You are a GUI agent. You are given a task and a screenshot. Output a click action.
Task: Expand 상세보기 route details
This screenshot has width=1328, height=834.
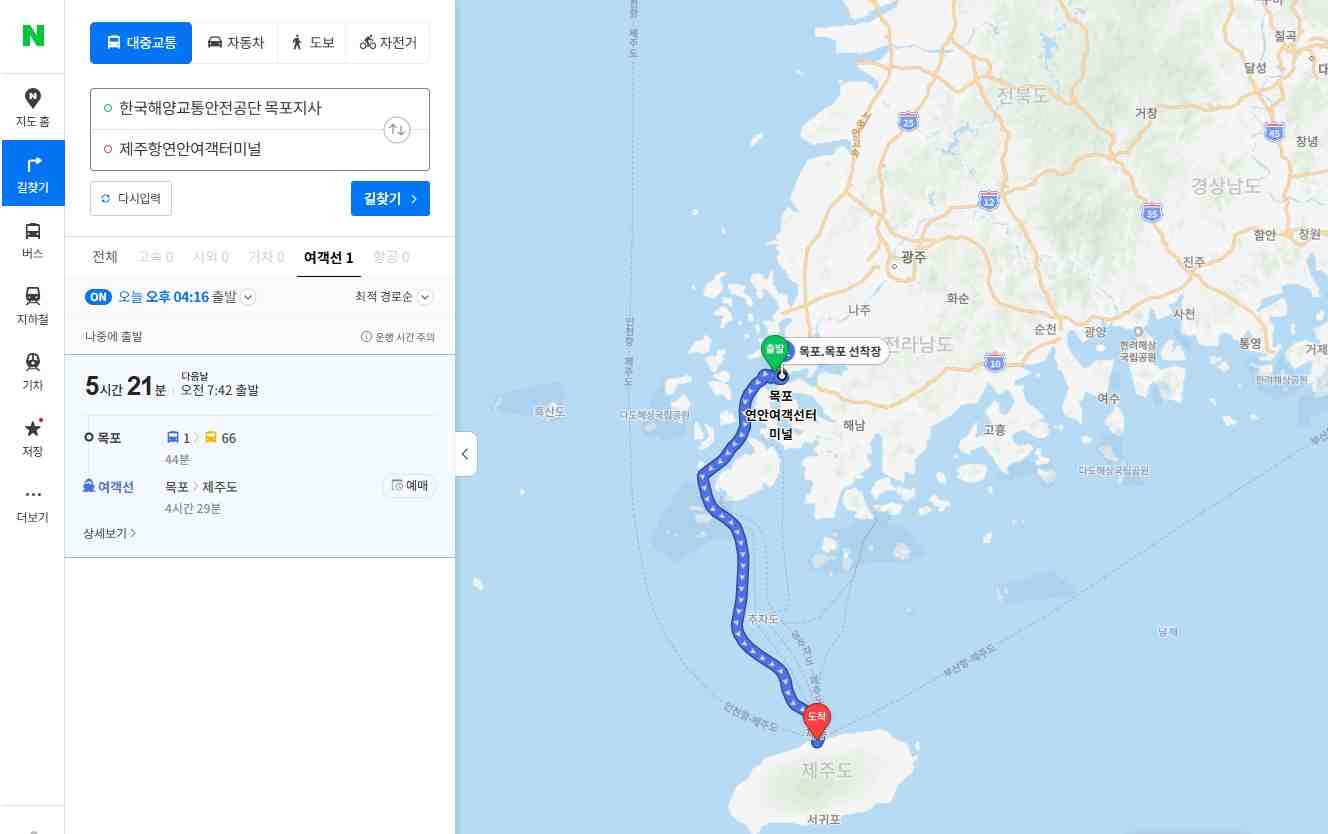[x=110, y=533]
